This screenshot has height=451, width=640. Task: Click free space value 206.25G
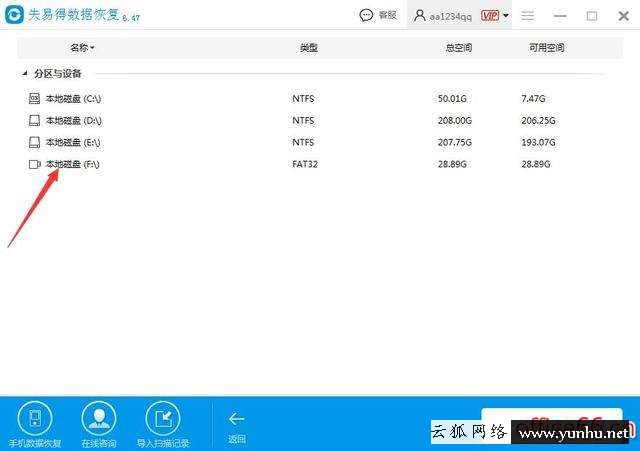coord(538,121)
